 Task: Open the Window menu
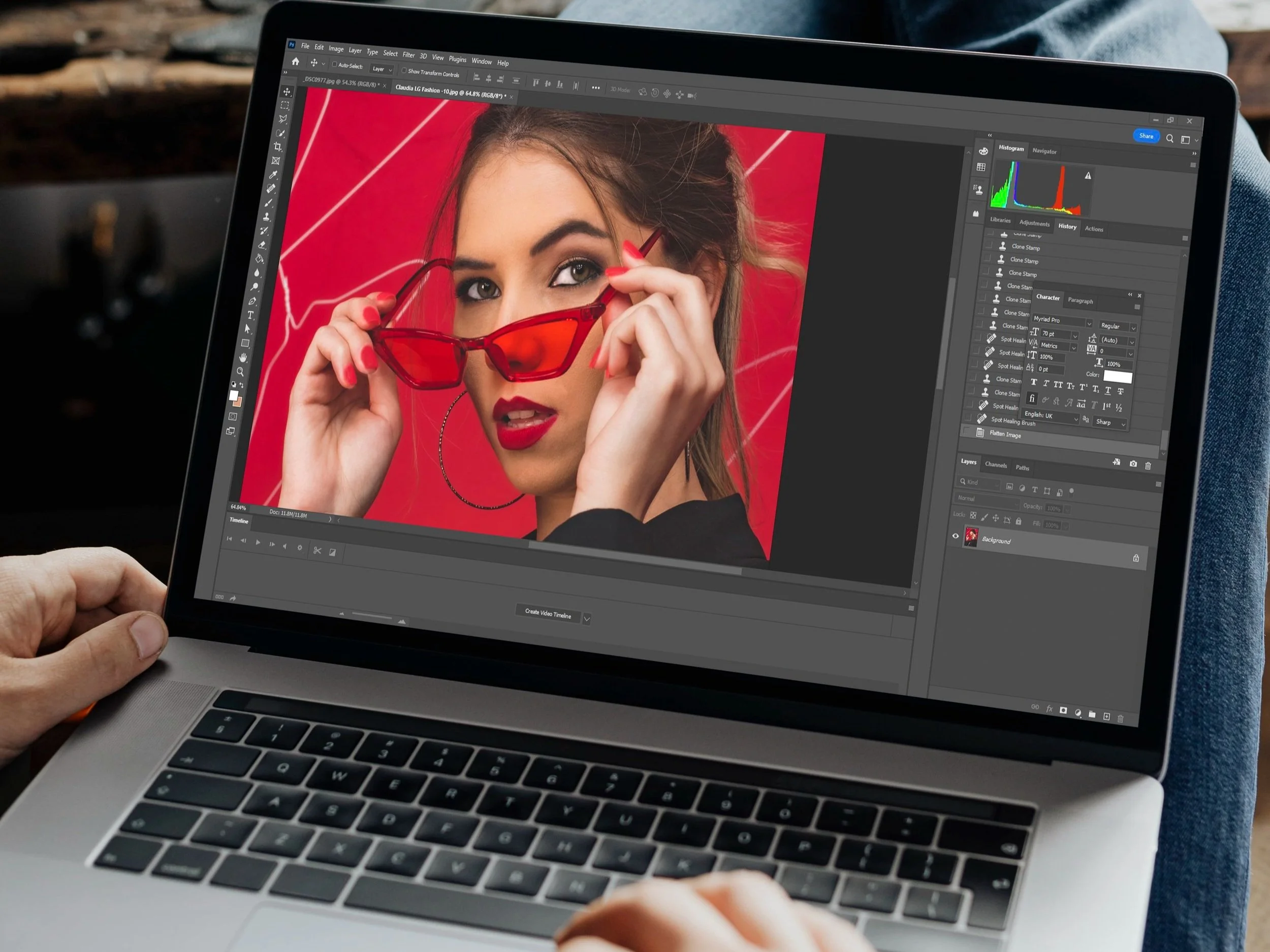[x=482, y=61]
